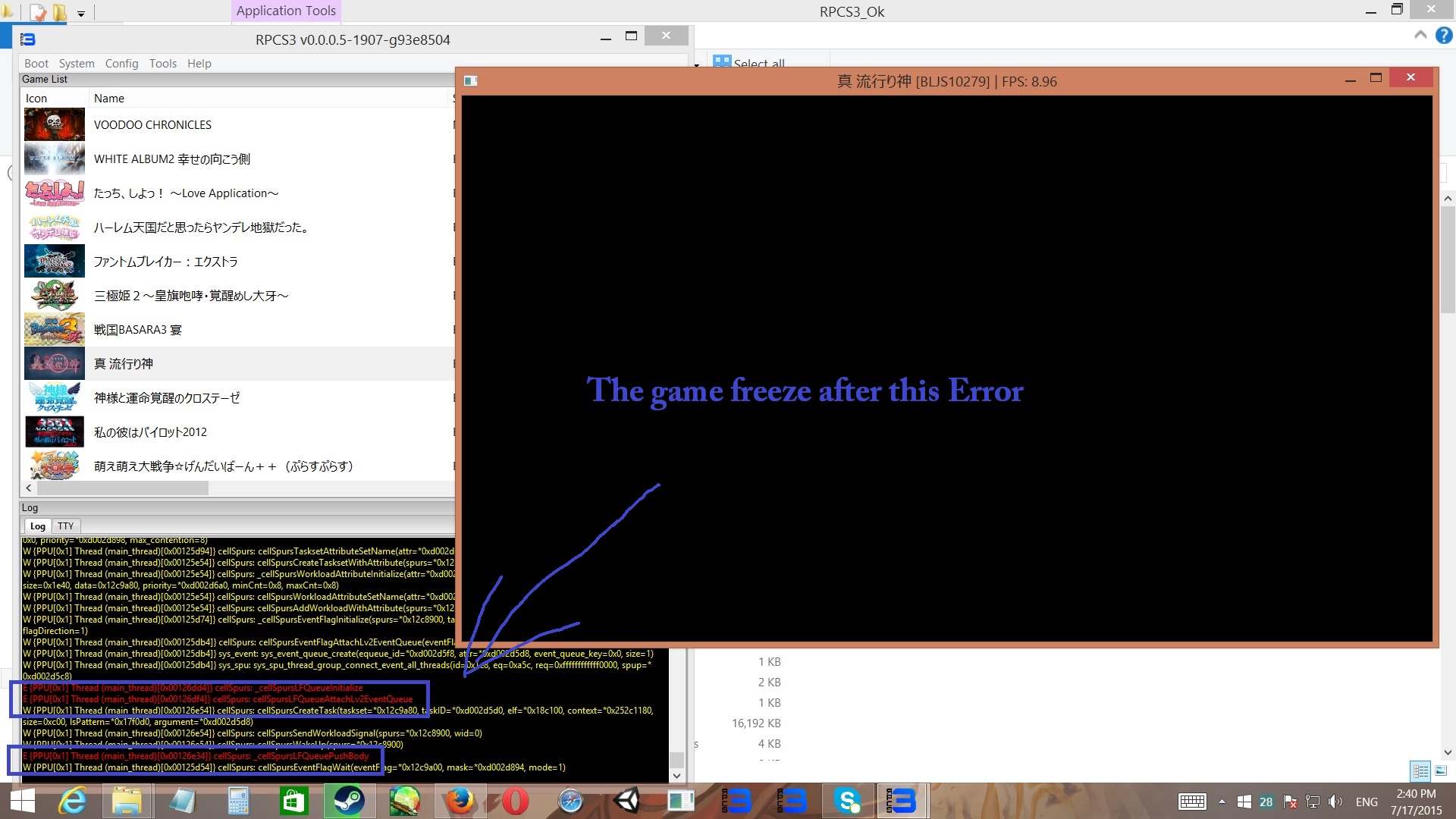1456x819 pixels.
Task: Open Opera browser taskbar icon
Action: click(x=514, y=801)
